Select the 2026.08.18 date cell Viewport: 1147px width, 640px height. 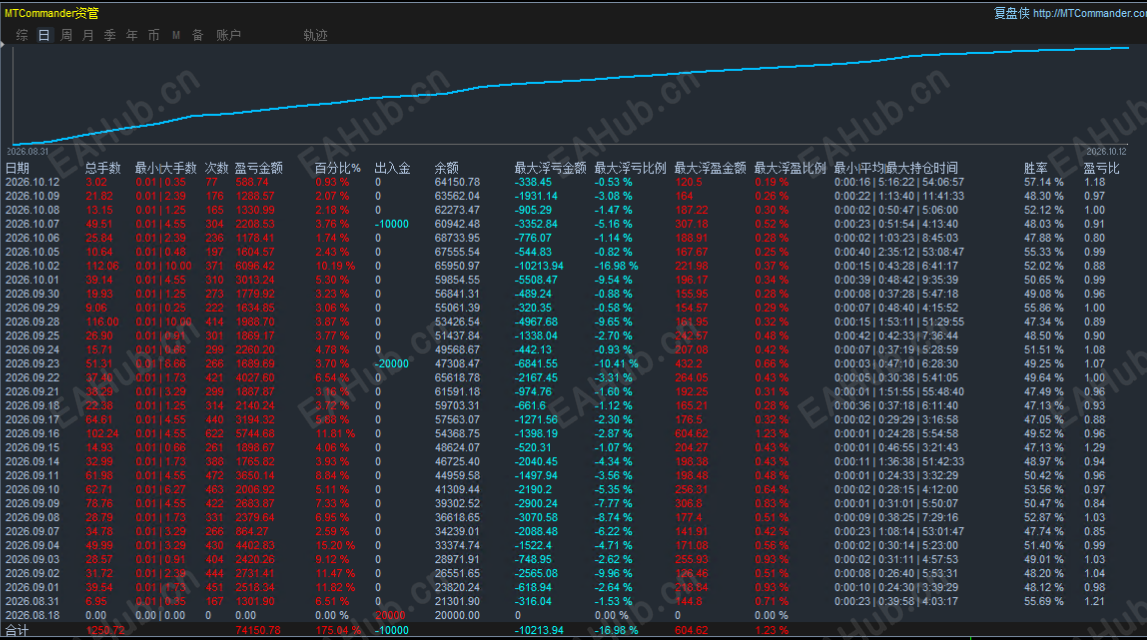(x=32, y=615)
